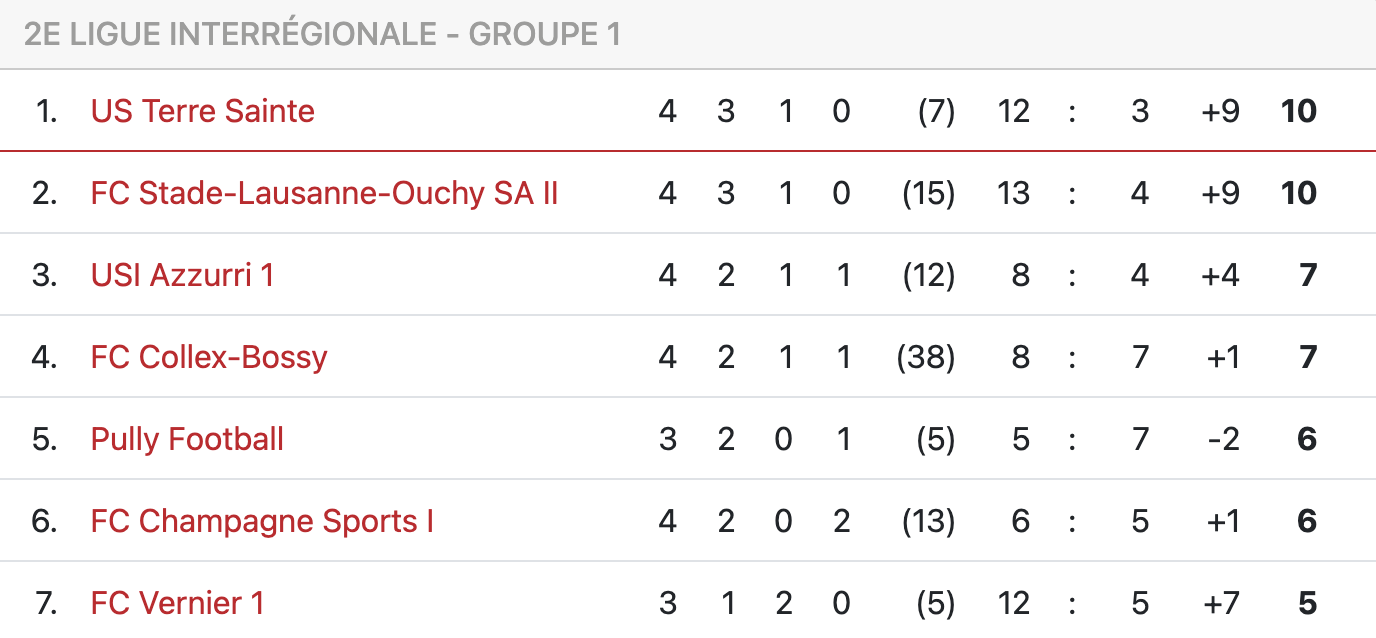1376x638 pixels.
Task: Select the USI Azzurri 1 link
Action: 182,275
